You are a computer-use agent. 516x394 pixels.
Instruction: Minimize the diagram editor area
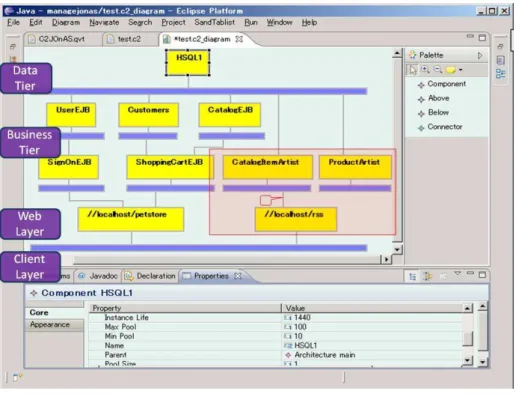(470, 36)
